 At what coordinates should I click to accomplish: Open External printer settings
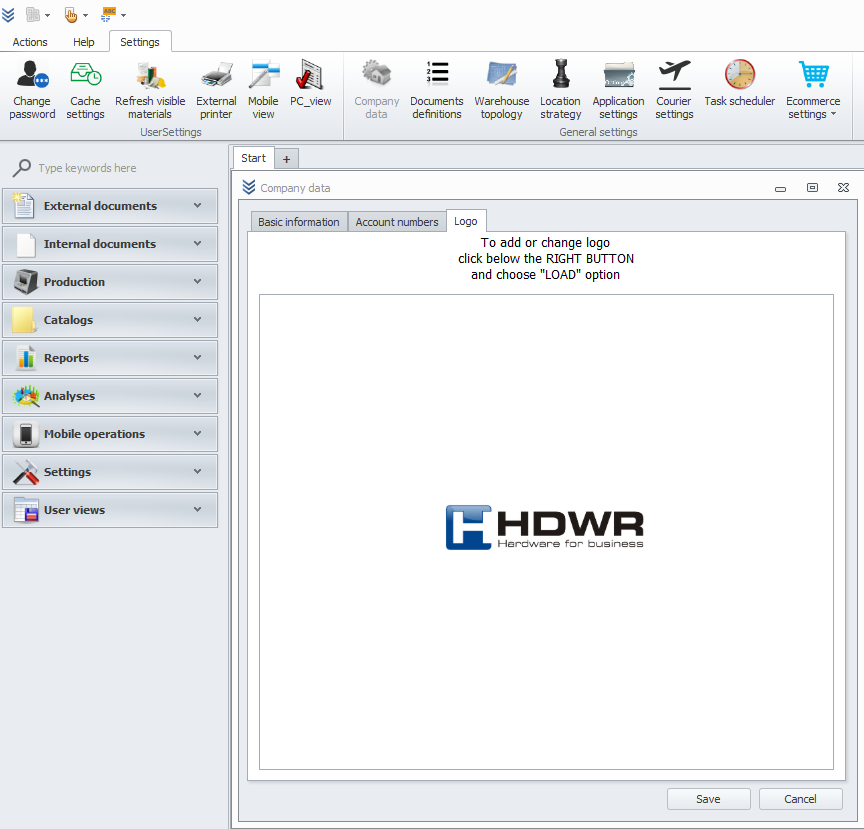[x=216, y=90]
